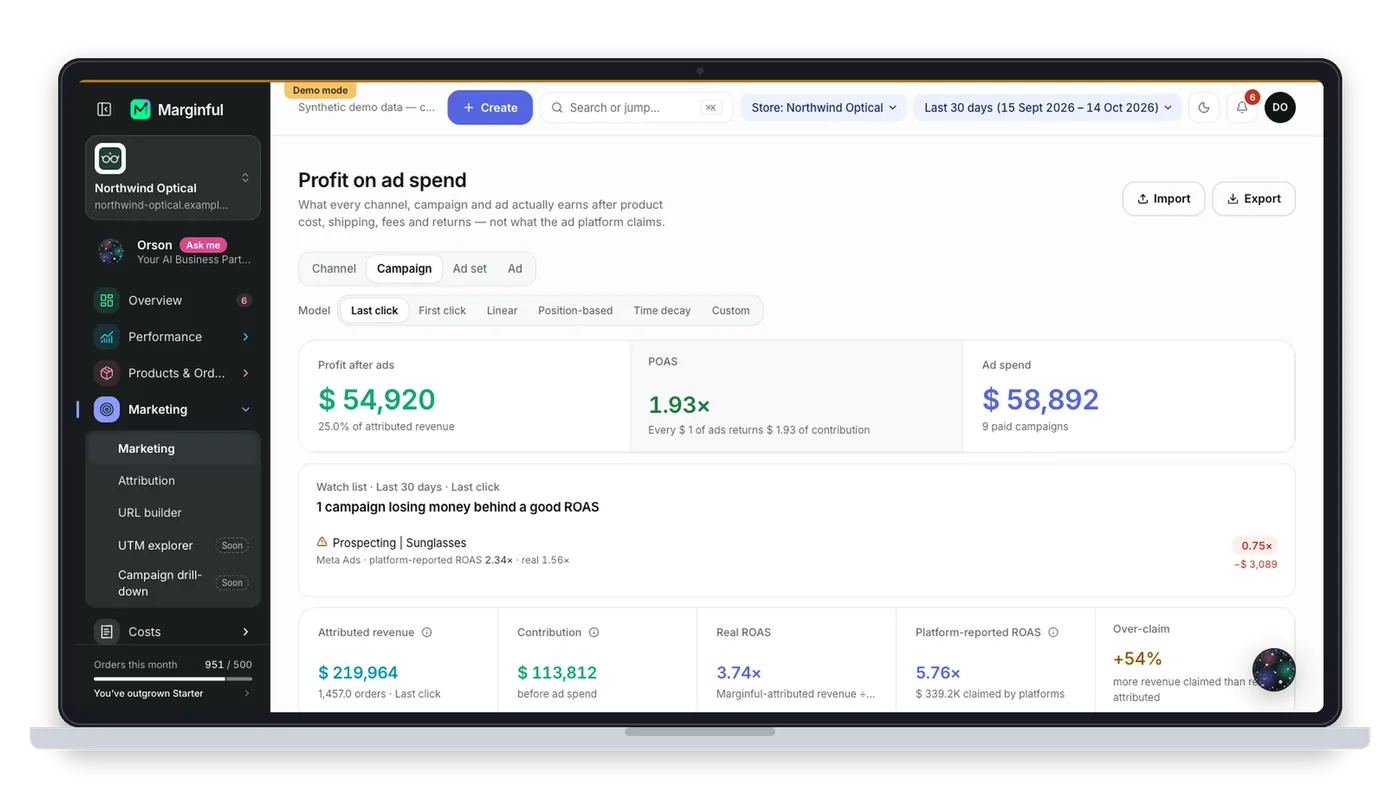Click the Ask me badge next to Orson
1400x807 pixels.
pyautogui.click(x=203, y=245)
